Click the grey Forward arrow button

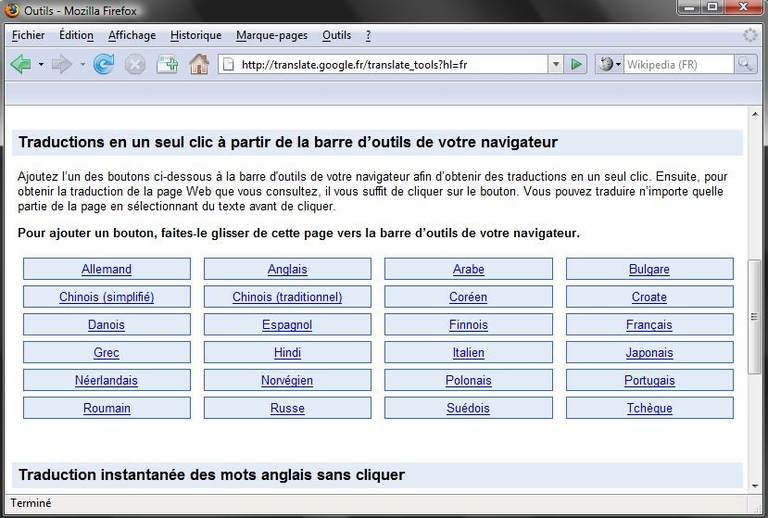click(x=61, y=64)
